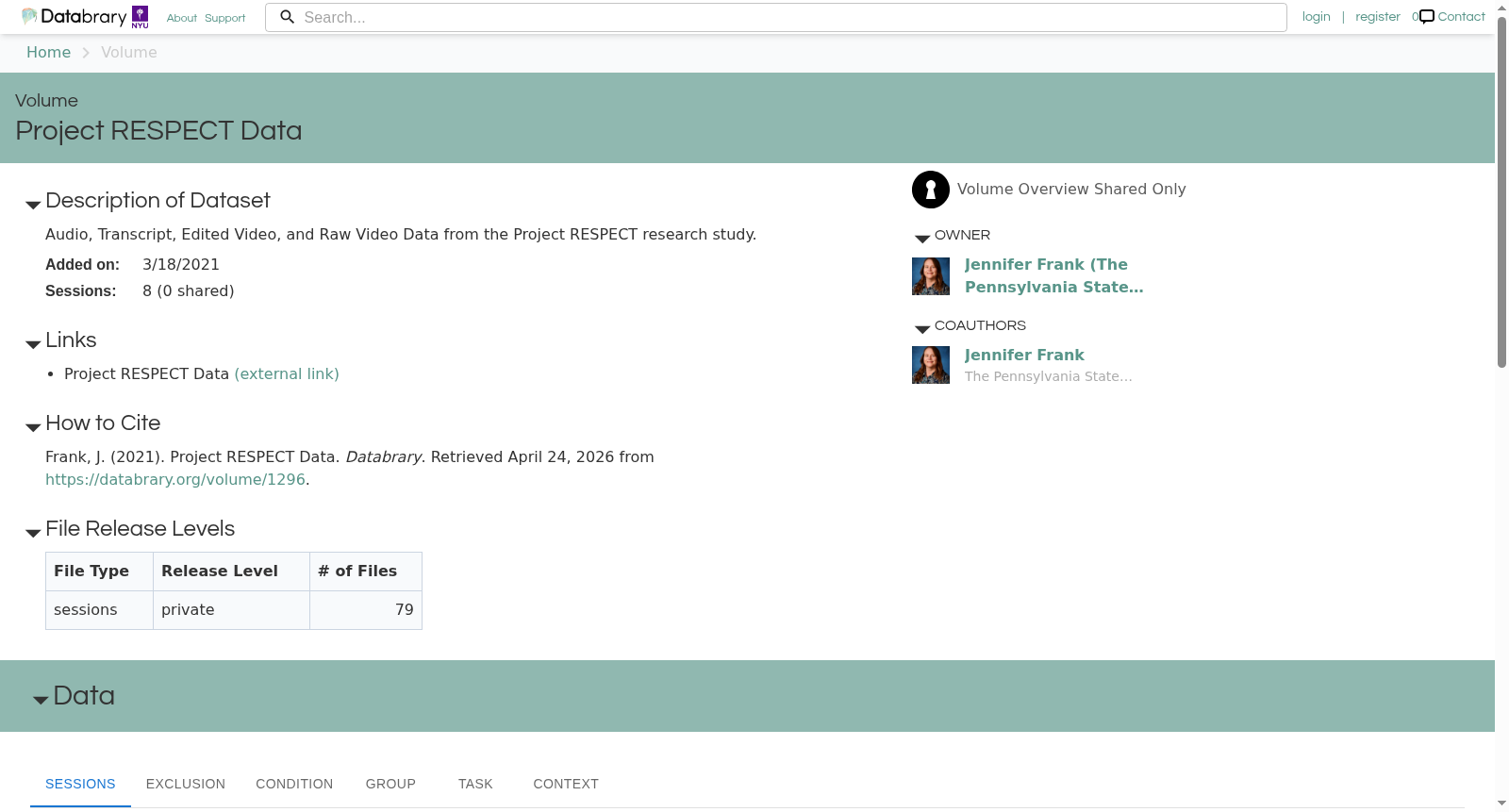The width and height of the screenshot is (1509, 812).
Task: Open the CONDITION tab
Action: pyautogui.click(x=294, y=784)
